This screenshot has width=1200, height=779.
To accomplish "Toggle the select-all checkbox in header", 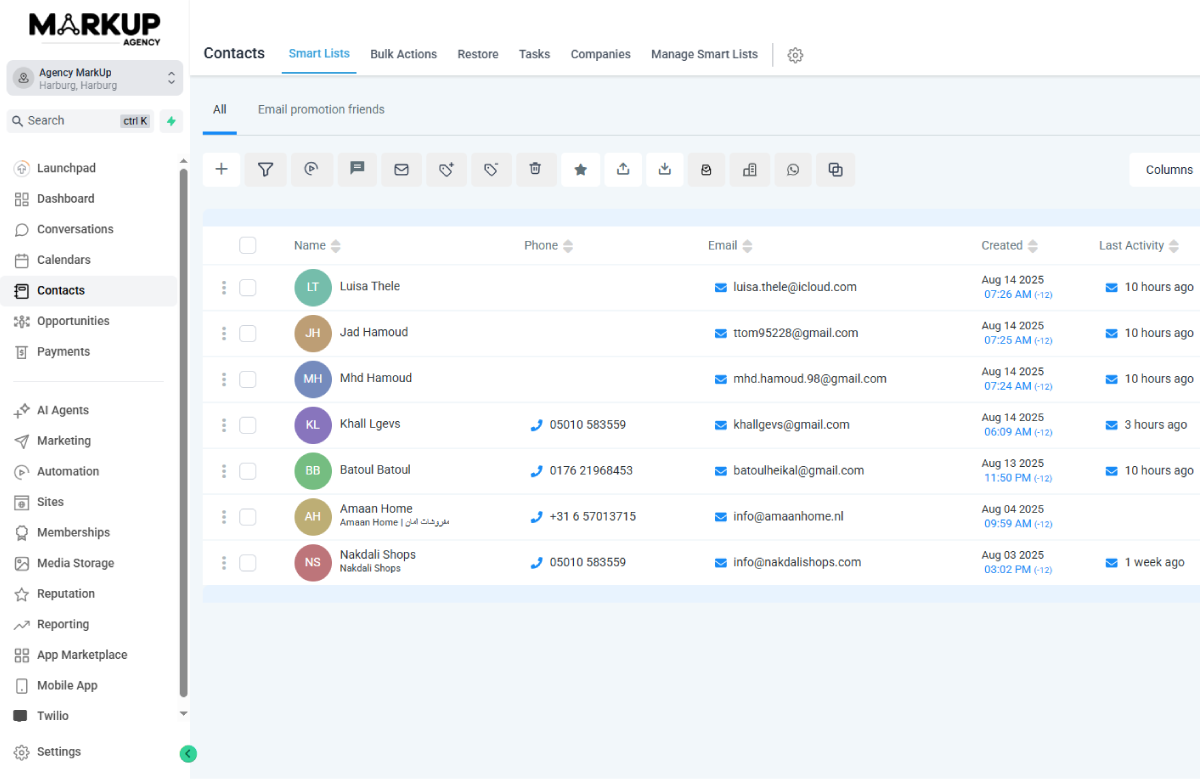I will 248,246.
